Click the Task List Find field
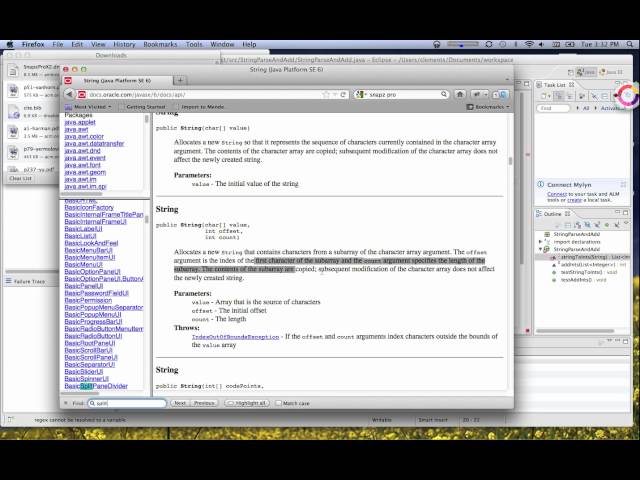This screenshot has height=480, width=640. pyautogui.click(x=553, y=108)
